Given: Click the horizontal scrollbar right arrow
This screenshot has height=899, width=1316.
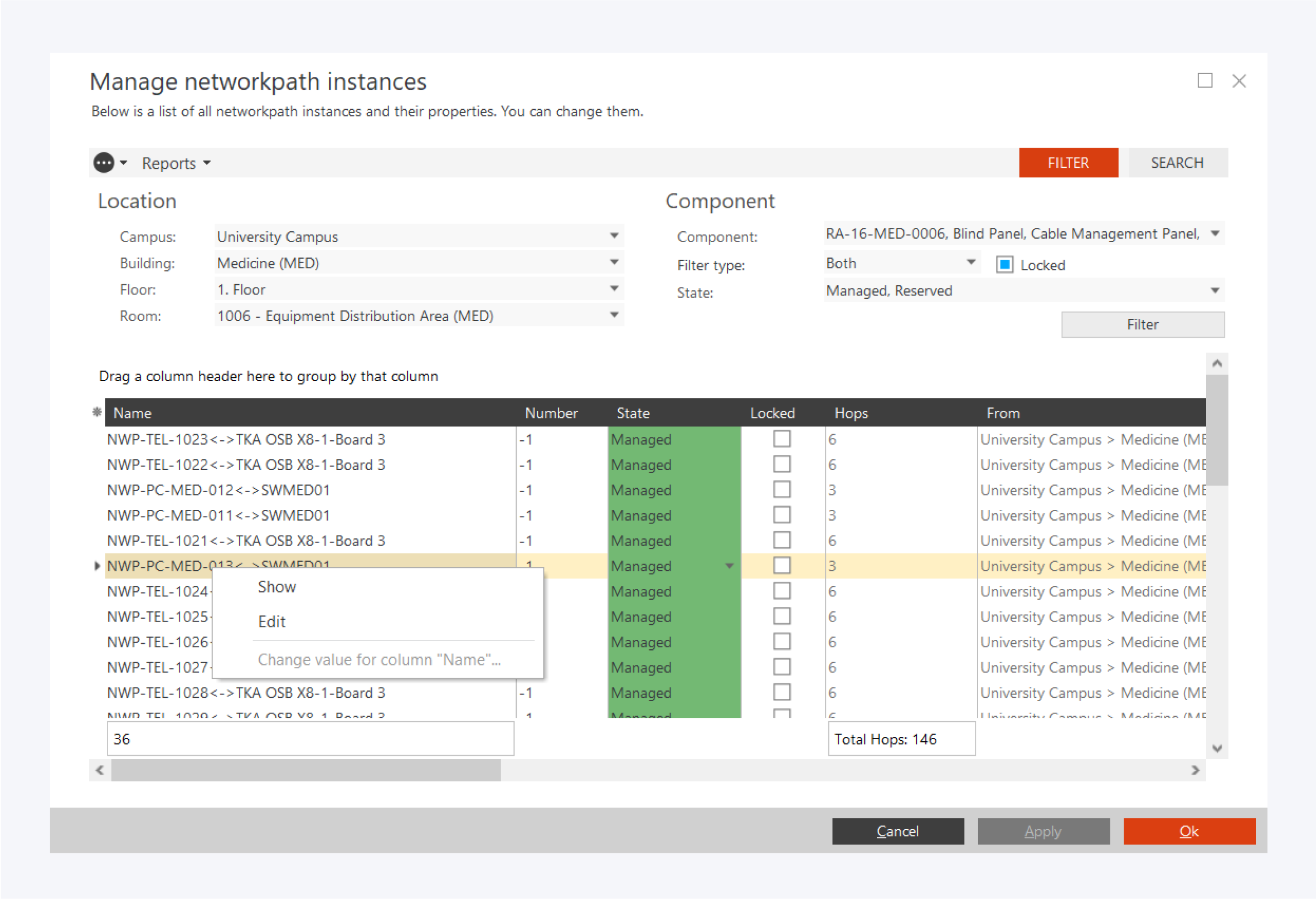Looking at the screenshot, I should pyautogui.click(x=1195, y=770).
